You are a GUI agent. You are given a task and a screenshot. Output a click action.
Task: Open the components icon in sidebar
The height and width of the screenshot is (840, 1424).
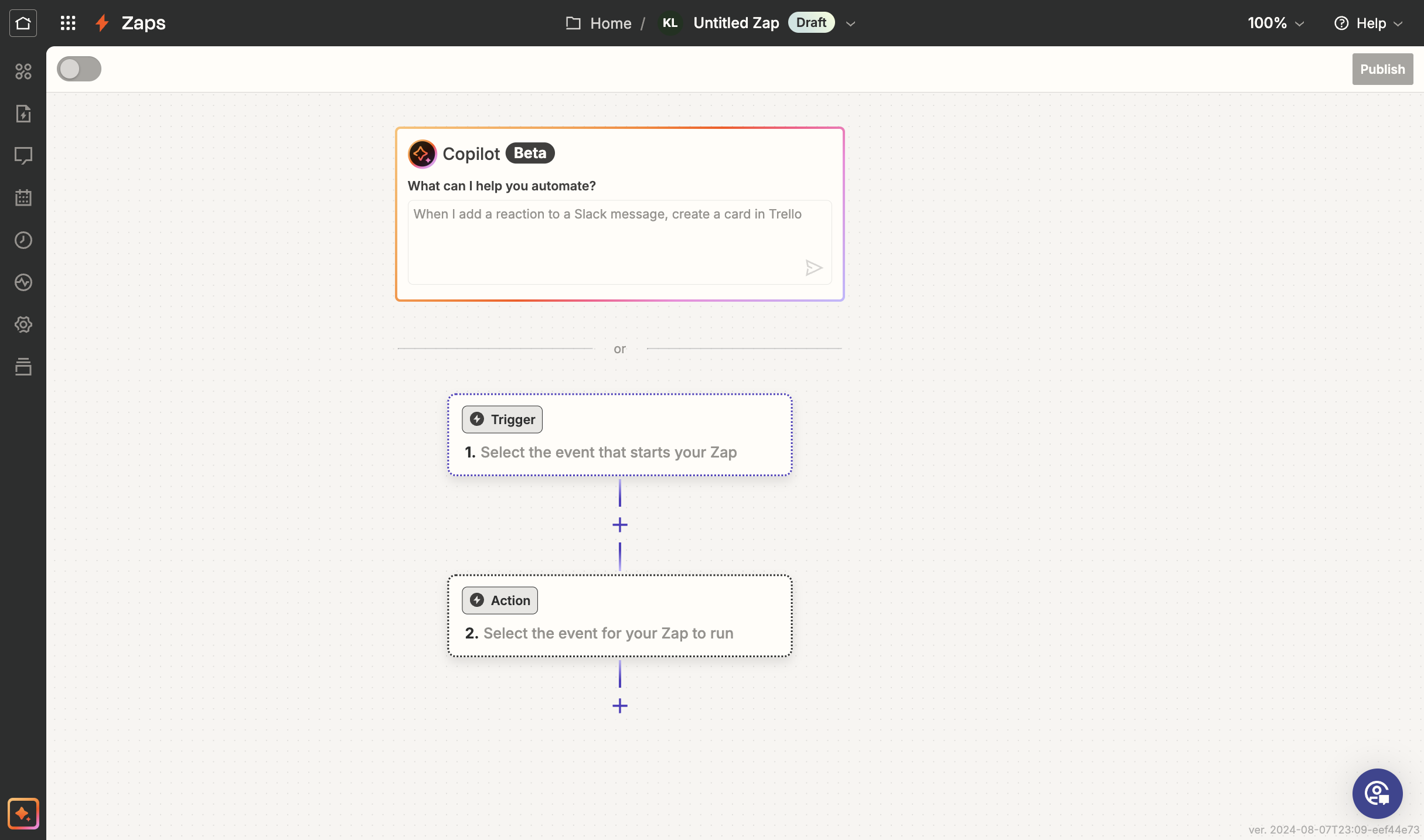click(23, 71)
